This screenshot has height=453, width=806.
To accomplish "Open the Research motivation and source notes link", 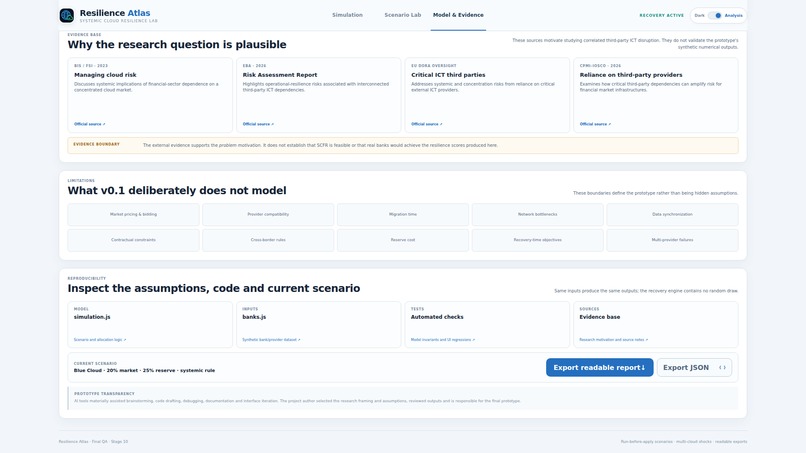I will (x=613, y=340).
